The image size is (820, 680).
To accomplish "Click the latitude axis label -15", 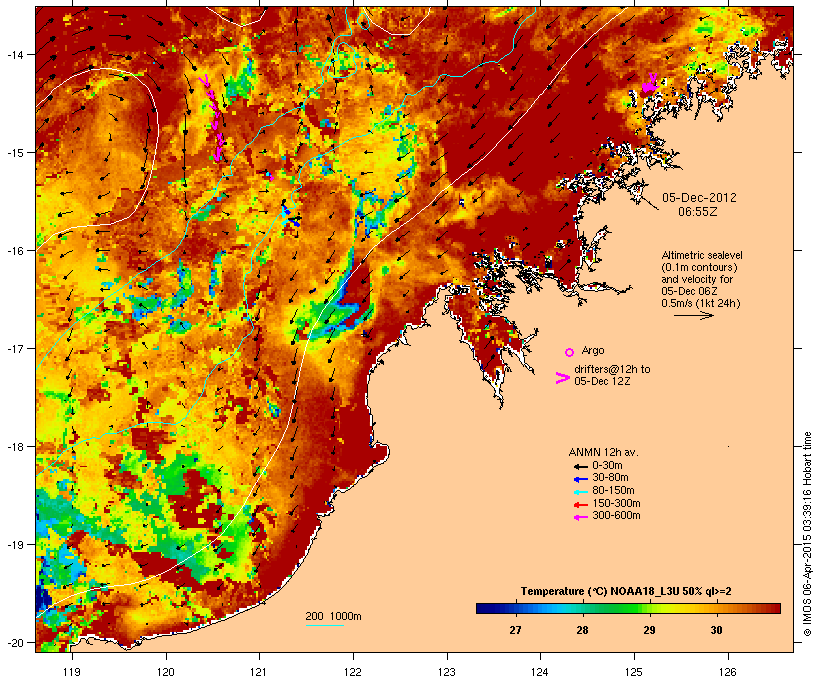I will point(15,153).
